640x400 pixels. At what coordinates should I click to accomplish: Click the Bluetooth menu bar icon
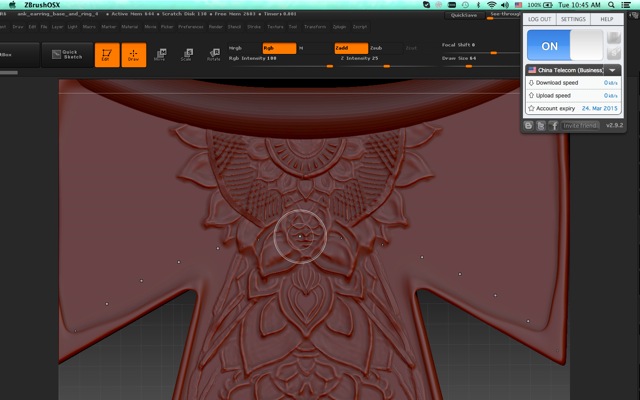[x=478, y=5]
